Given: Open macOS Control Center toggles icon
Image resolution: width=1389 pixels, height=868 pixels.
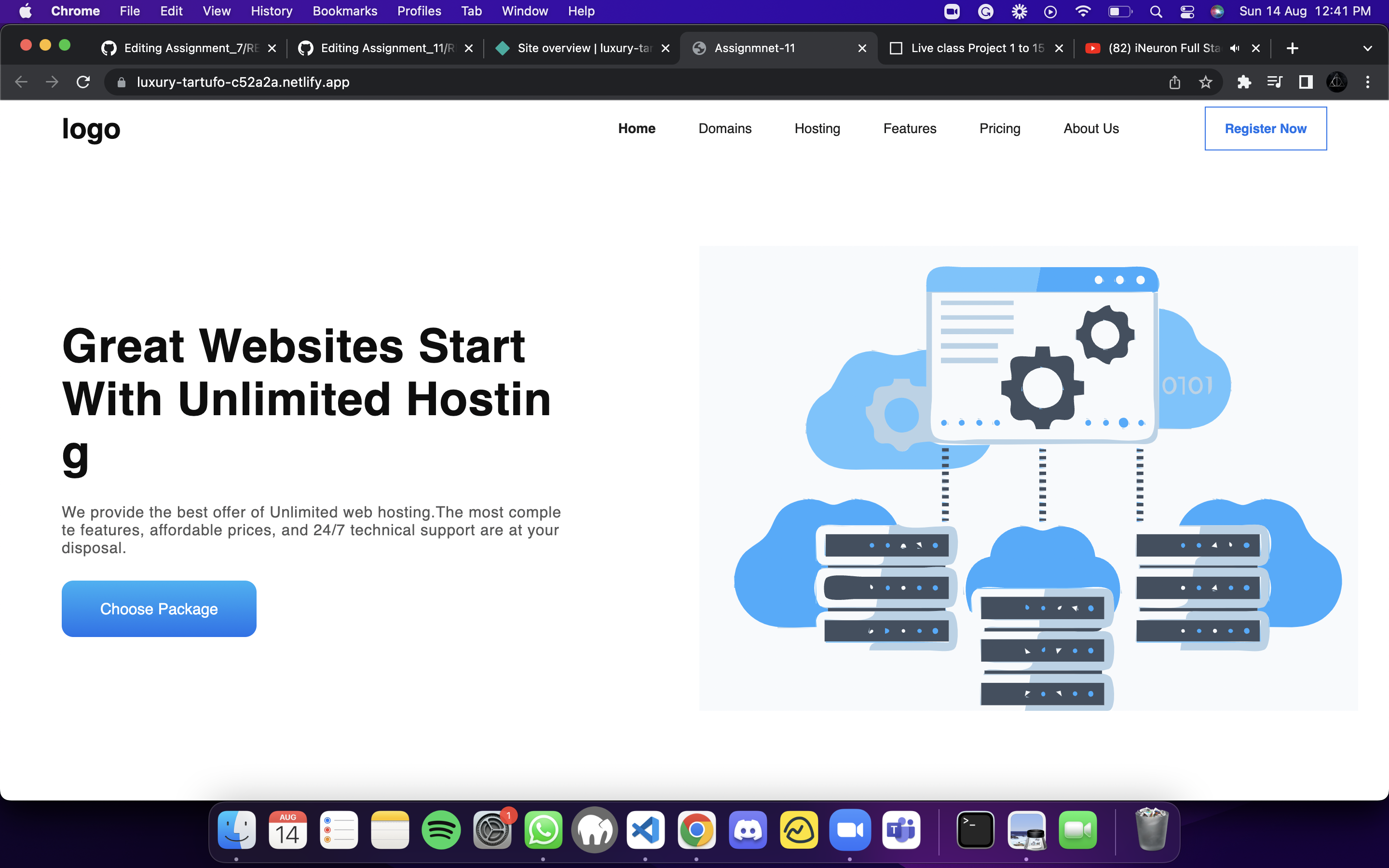Looking at the screenshot, I should (1187, 12).
